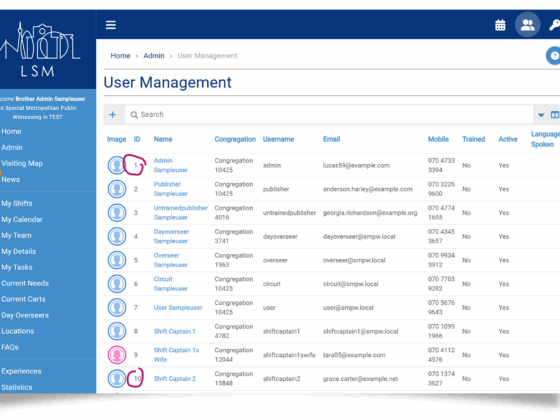The width and height of the screenshot is (560, 420).
Task: Open My Team in sidebar
Action: coord(16,235)
